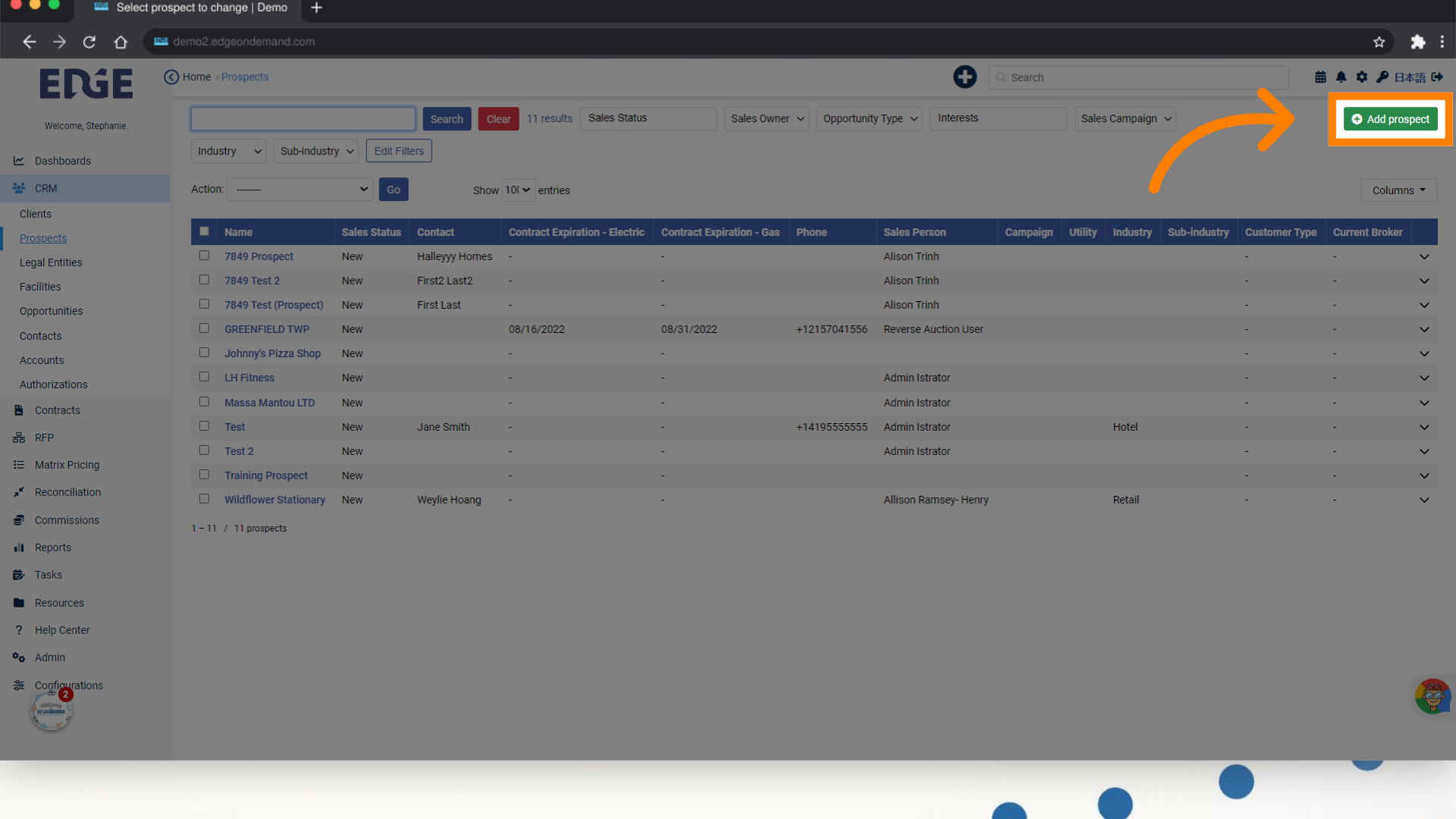
Task: Open the Show entries count dropdown
Action: point(519,190)
